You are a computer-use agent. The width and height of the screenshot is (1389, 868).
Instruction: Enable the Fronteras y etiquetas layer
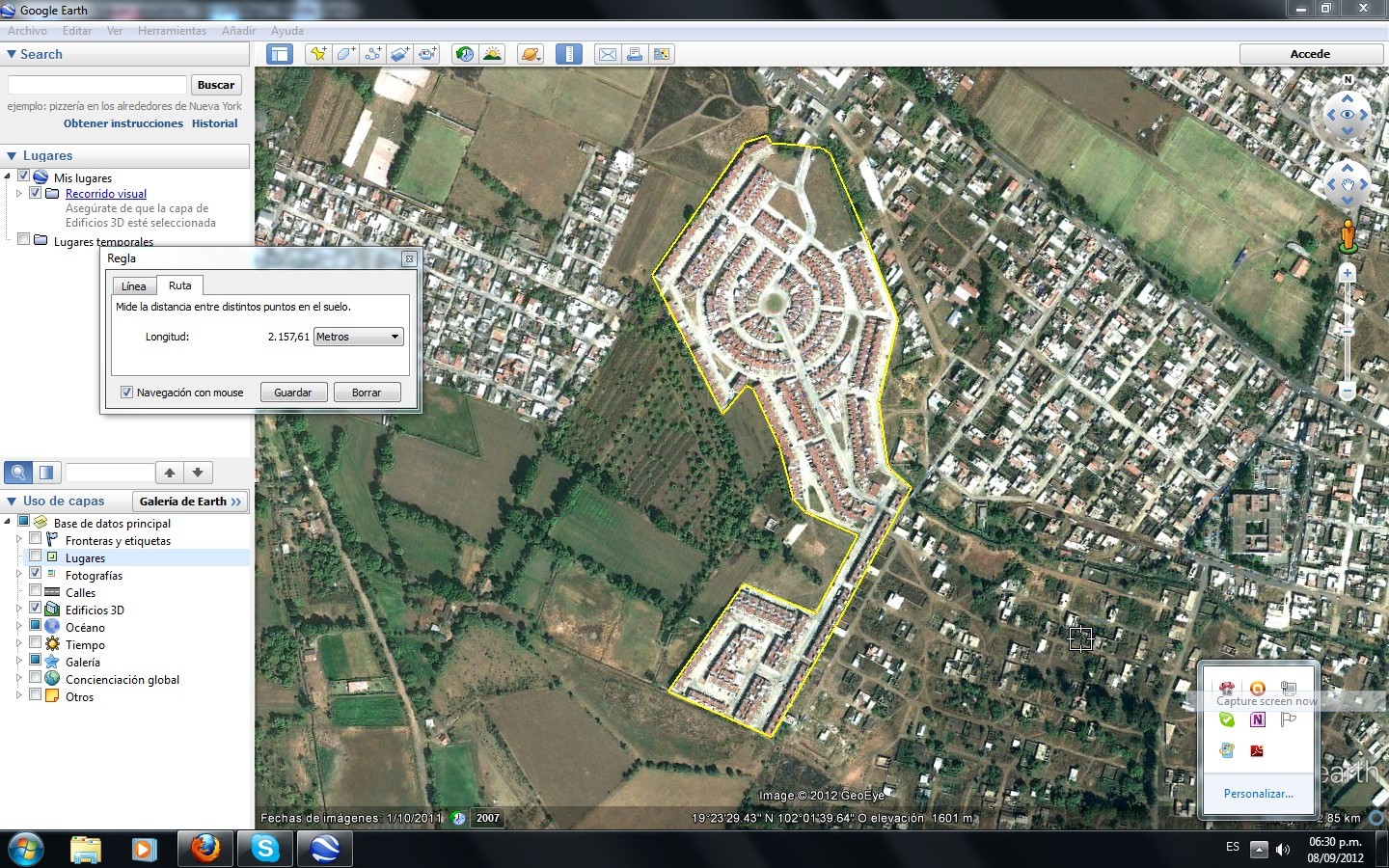click(35, 540)
